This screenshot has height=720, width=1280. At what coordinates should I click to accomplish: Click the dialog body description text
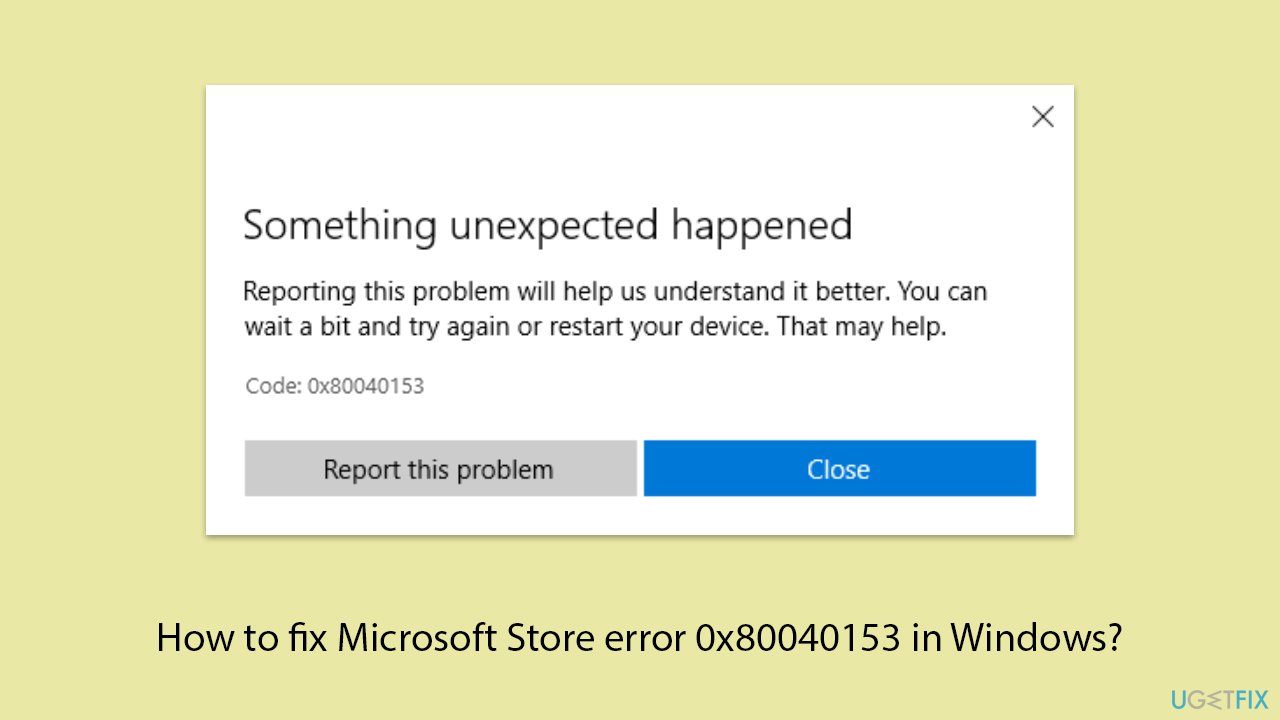(x=615, y=308)
